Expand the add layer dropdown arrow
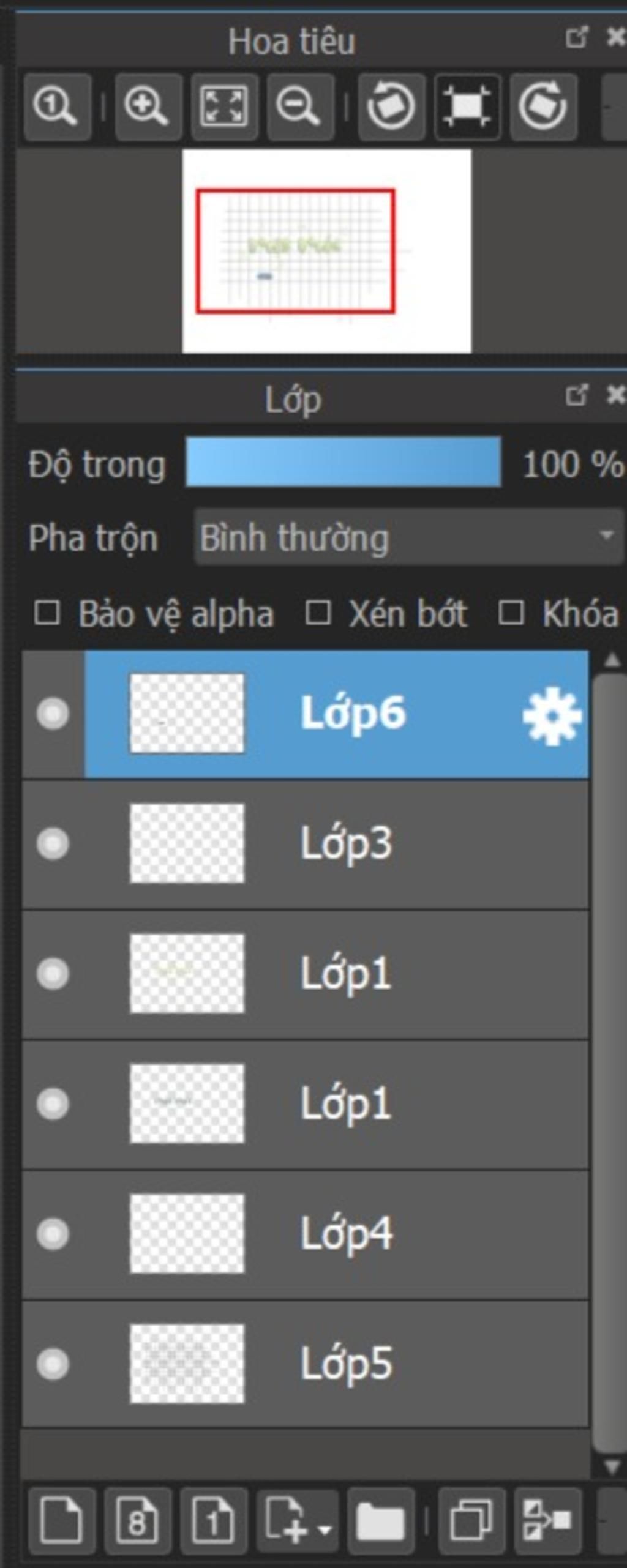This screenshot has height=1568, width=627. [326, 1529]
